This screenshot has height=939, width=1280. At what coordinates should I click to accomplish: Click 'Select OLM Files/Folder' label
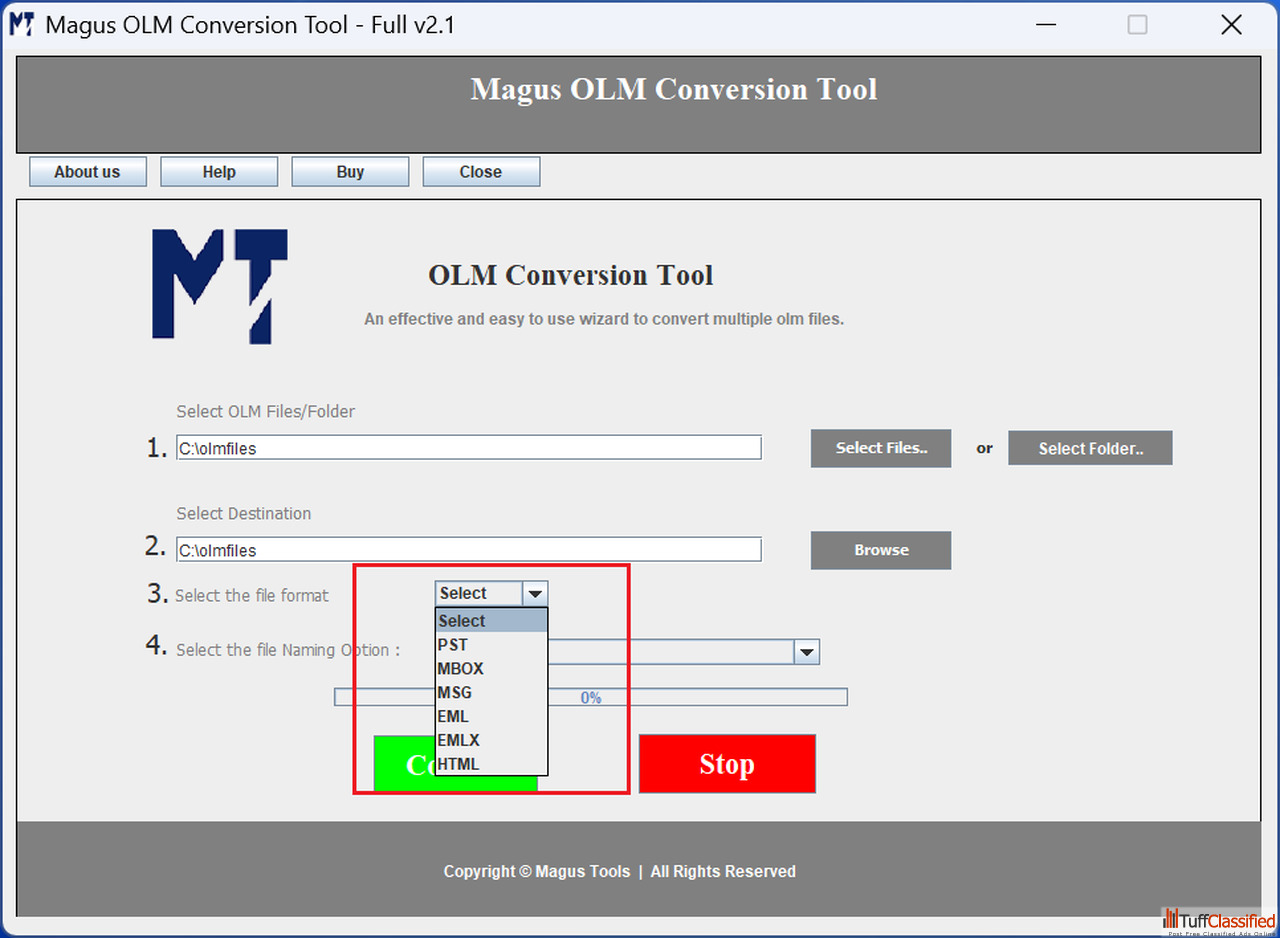pos(266,411)
